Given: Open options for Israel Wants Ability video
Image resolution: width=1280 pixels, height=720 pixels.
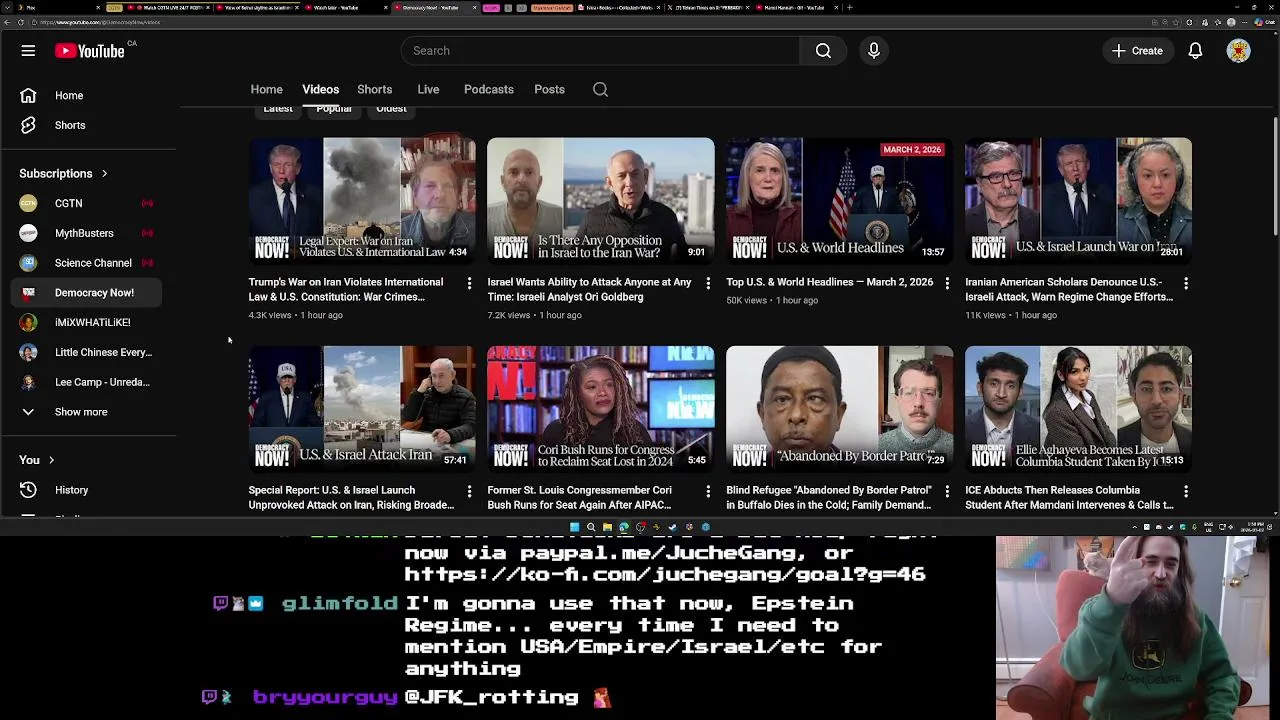Looking at the screenshot, I should tap(708, 284).
